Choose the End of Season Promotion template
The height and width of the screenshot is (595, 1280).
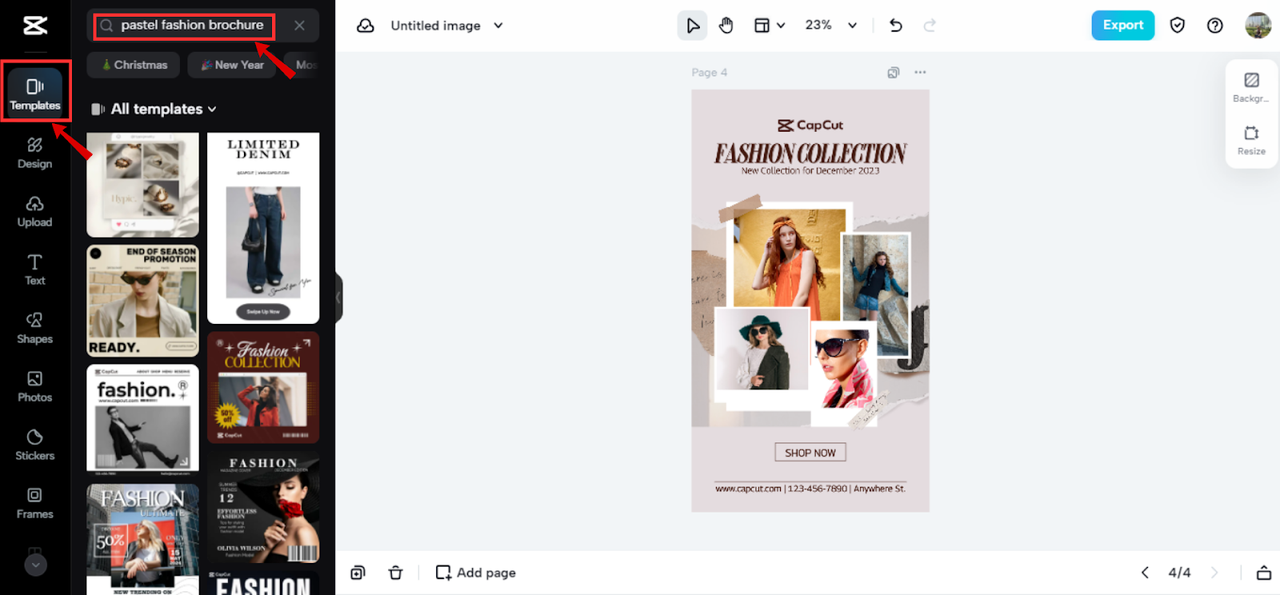(x=143, y=301)
